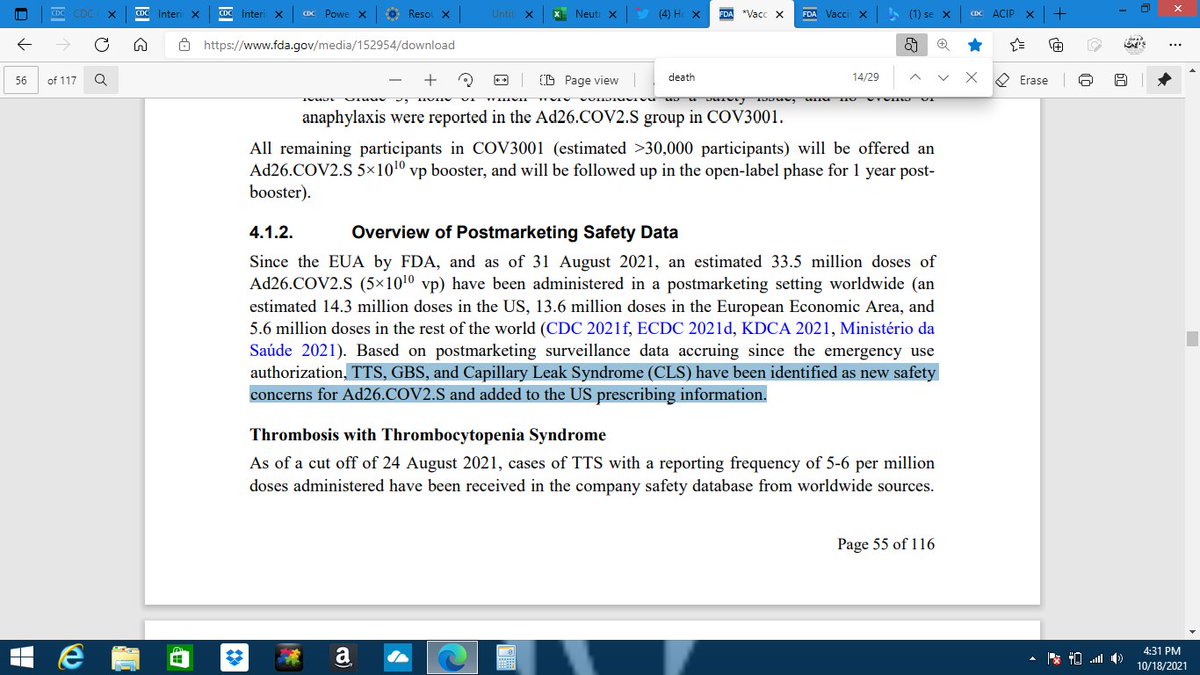This screenshot has height=675, width=1200.
Task: Rotate the PDF page
Action: point(466,80)
